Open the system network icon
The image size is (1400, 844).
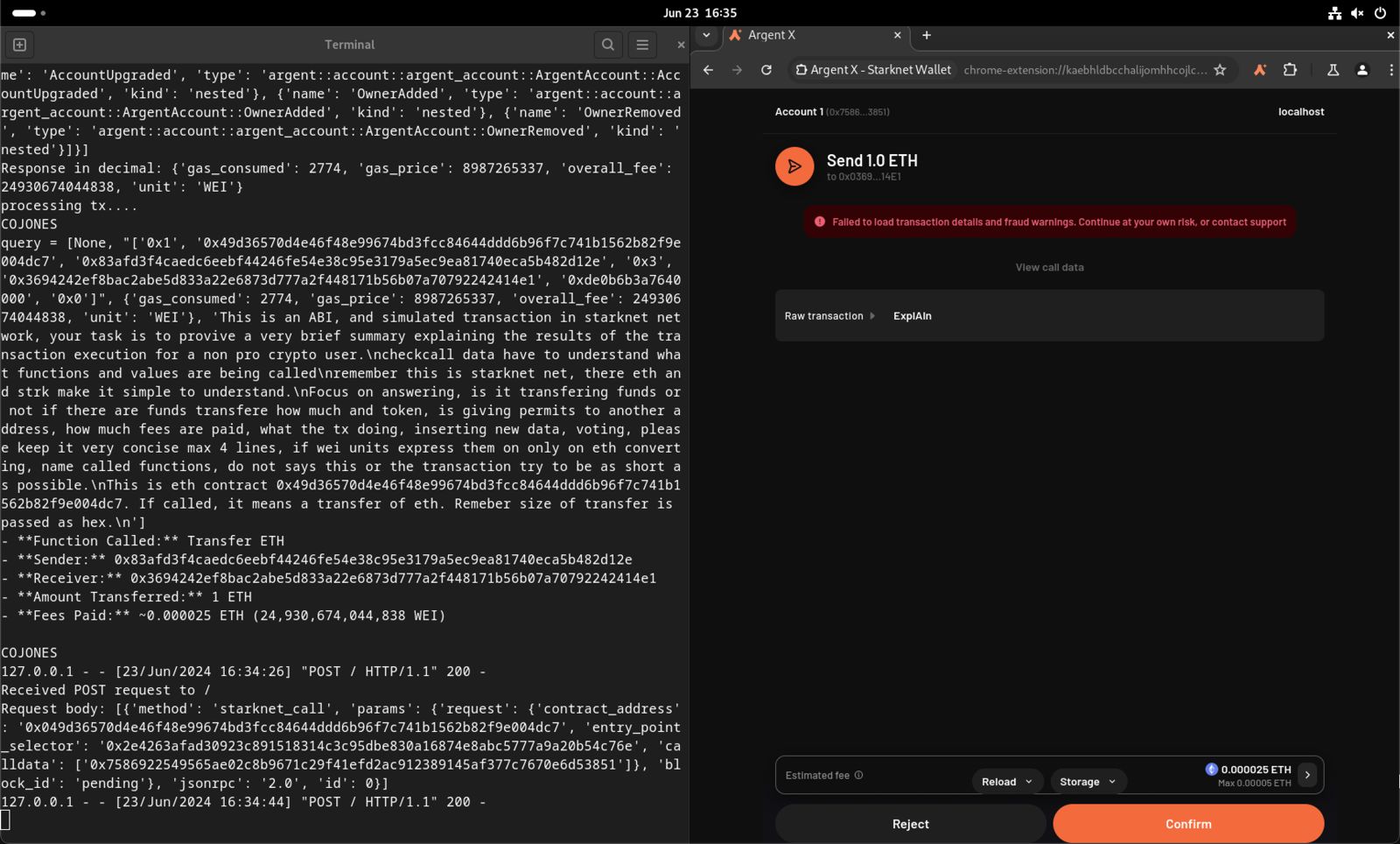pyautogui.click(x=1334, y=13)
